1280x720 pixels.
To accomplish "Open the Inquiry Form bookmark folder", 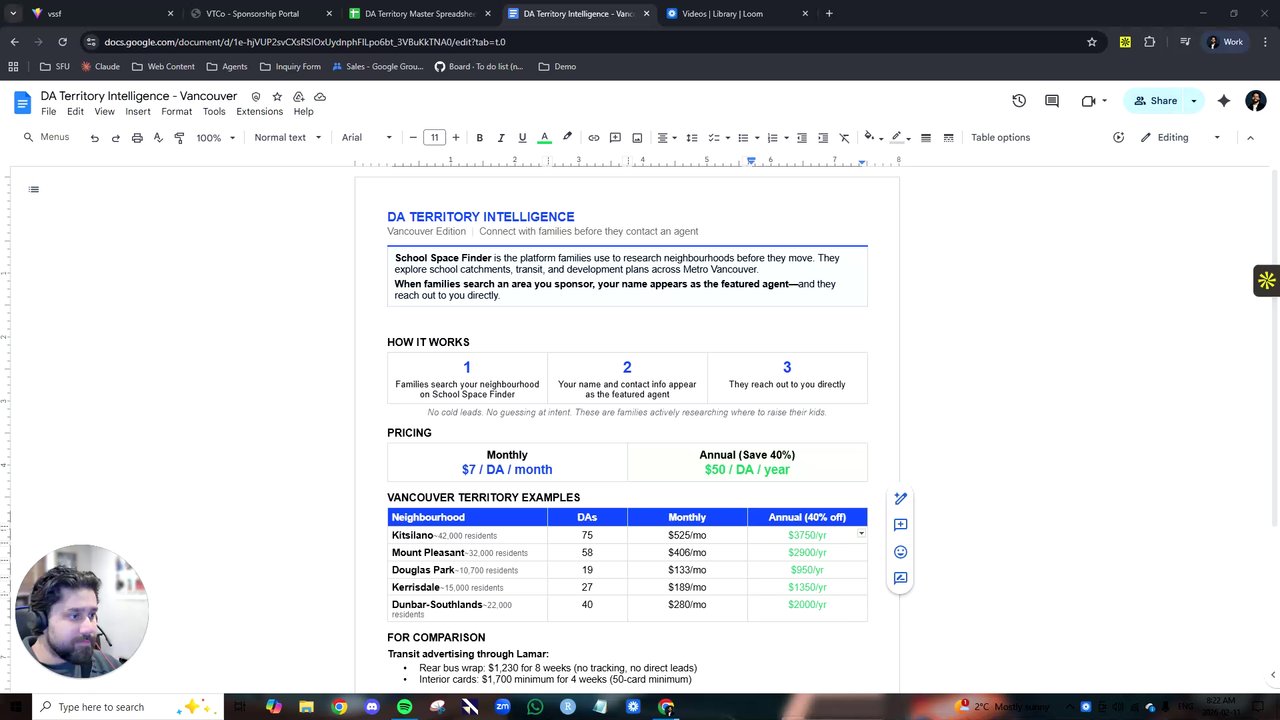I will (290, 67).
